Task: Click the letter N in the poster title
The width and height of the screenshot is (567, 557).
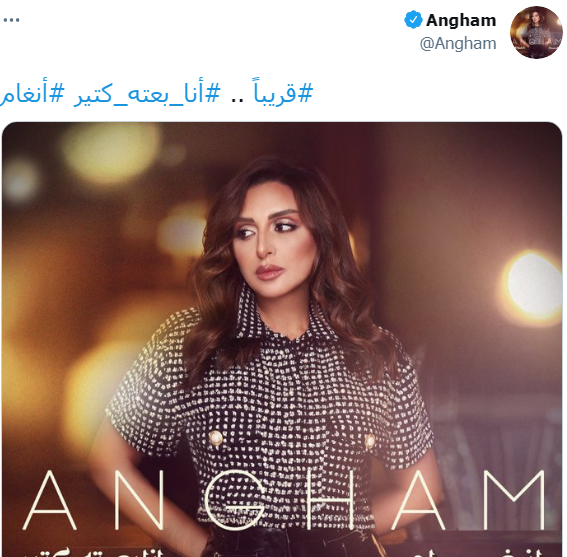Action: [140, 499]
